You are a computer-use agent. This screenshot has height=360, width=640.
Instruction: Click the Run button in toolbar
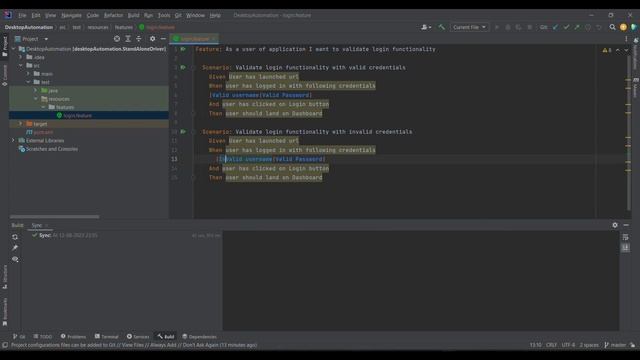coord(497,27)
